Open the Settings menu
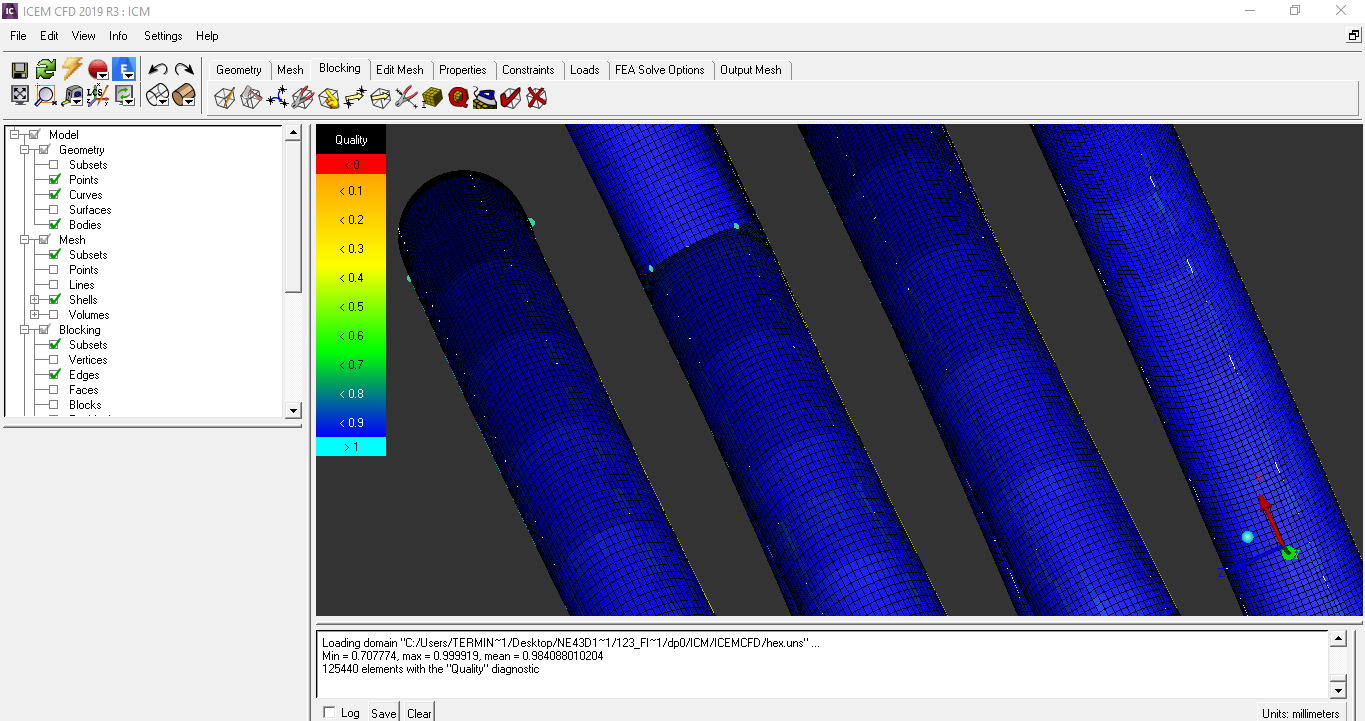 [x=163, y=36]
